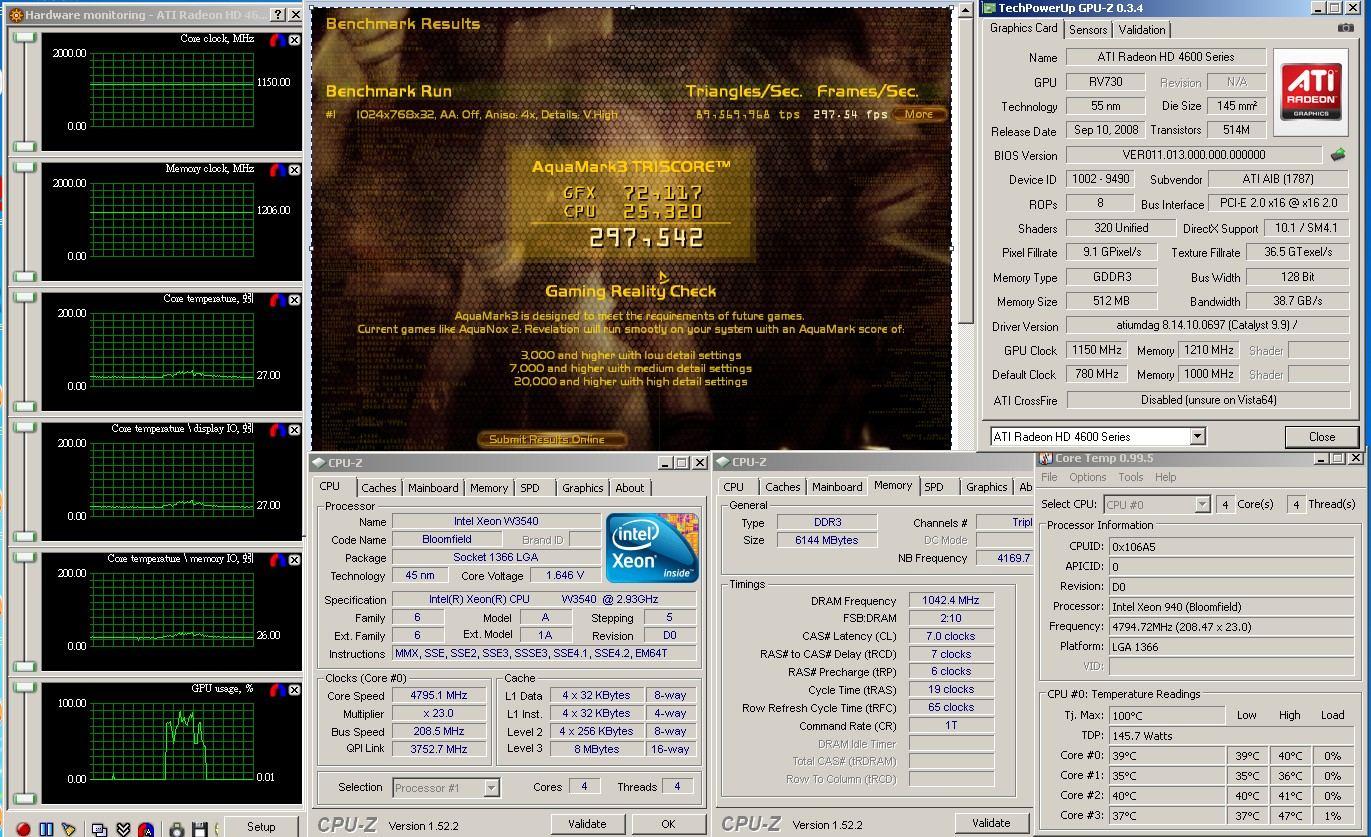
Task: Click the magnet icon on GPU usage graph
Action: pos(277,690)
